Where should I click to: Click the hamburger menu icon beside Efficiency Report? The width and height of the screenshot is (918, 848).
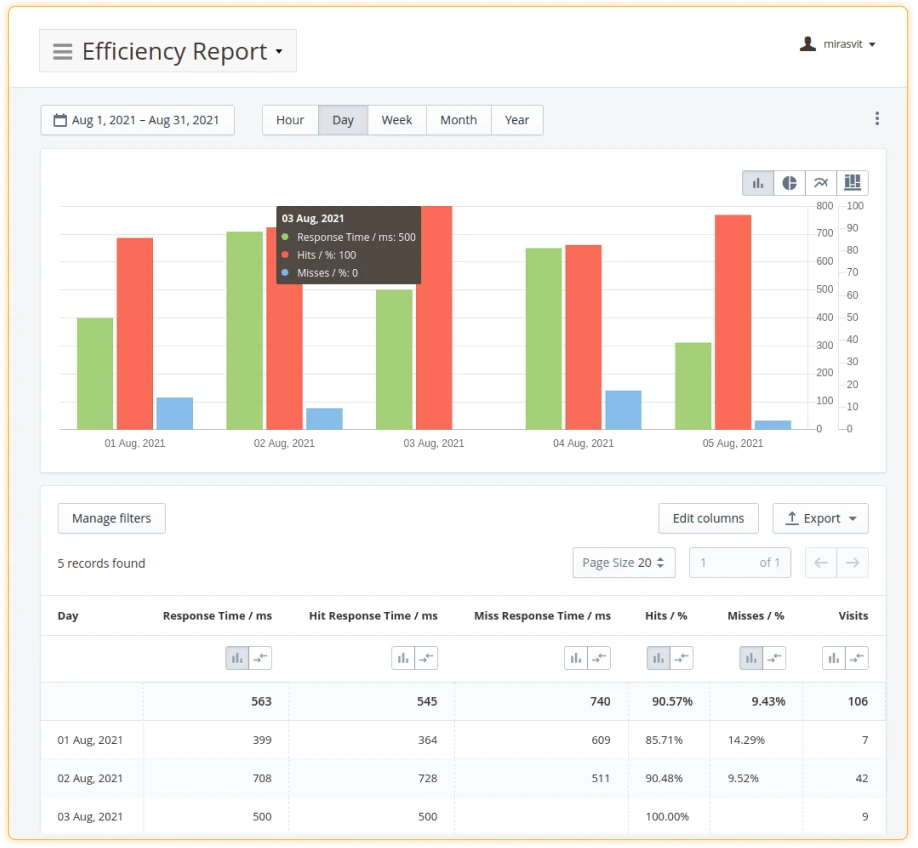[x=62, y=52]
